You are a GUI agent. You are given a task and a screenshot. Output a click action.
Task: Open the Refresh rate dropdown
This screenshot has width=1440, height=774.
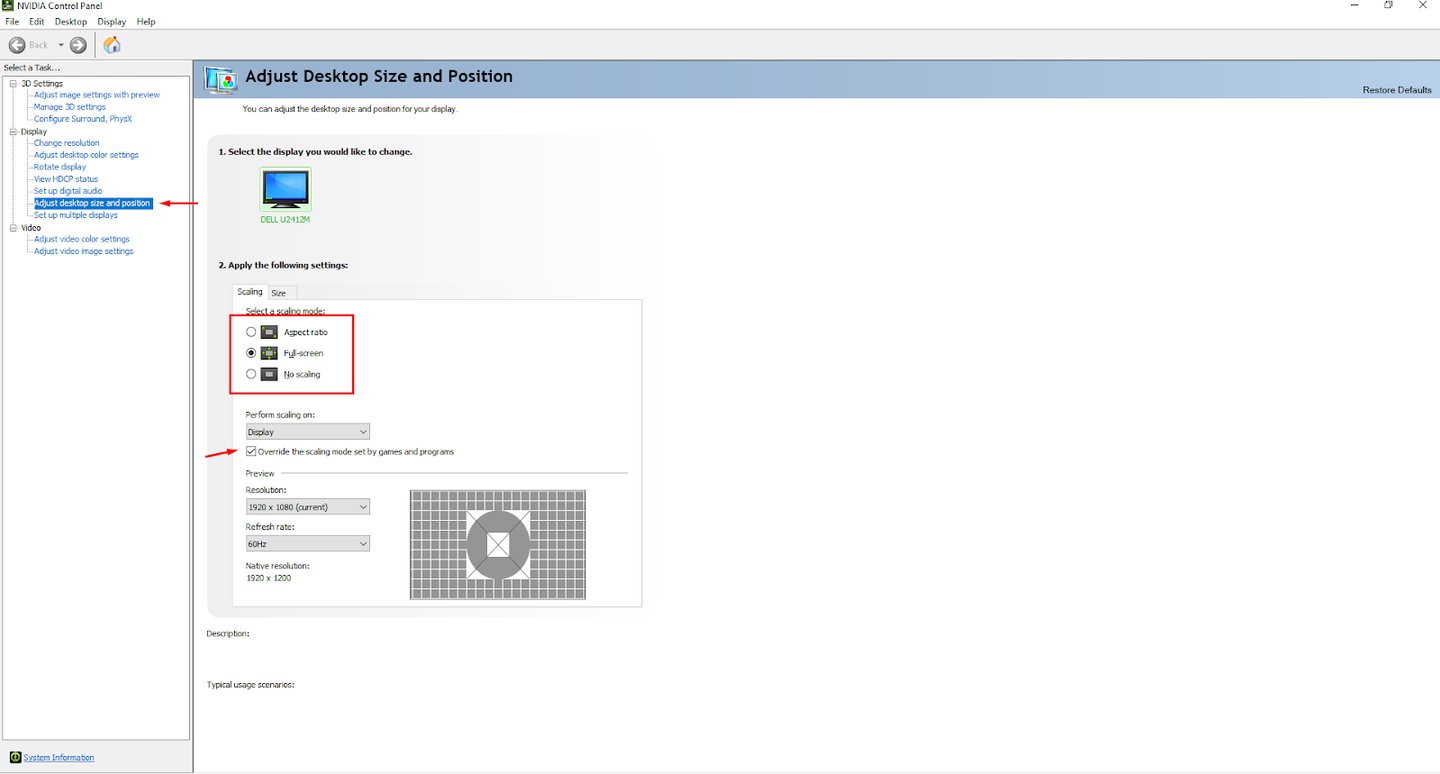pyautogui.click(x=361, y=543)
